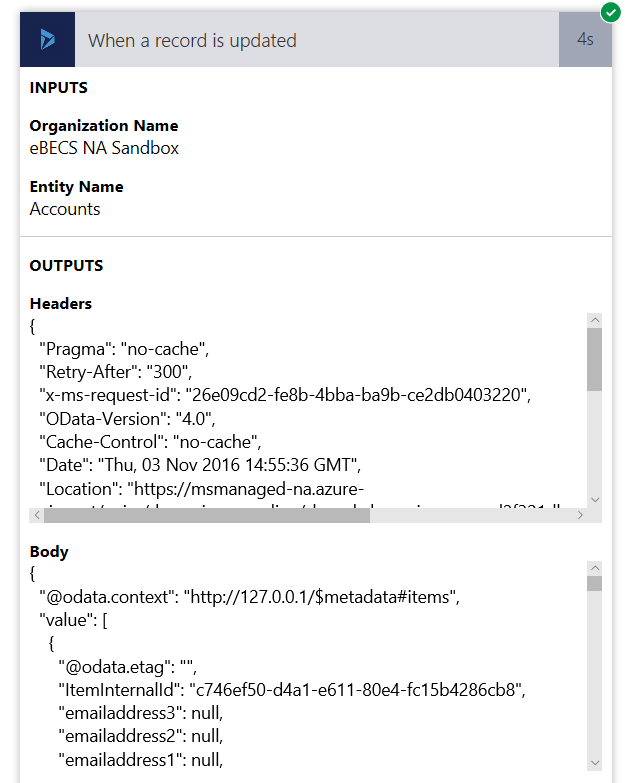Click the Headers box scroll-up arrow
This screenshot has height=783, width=626.
(x=595, y=320)
